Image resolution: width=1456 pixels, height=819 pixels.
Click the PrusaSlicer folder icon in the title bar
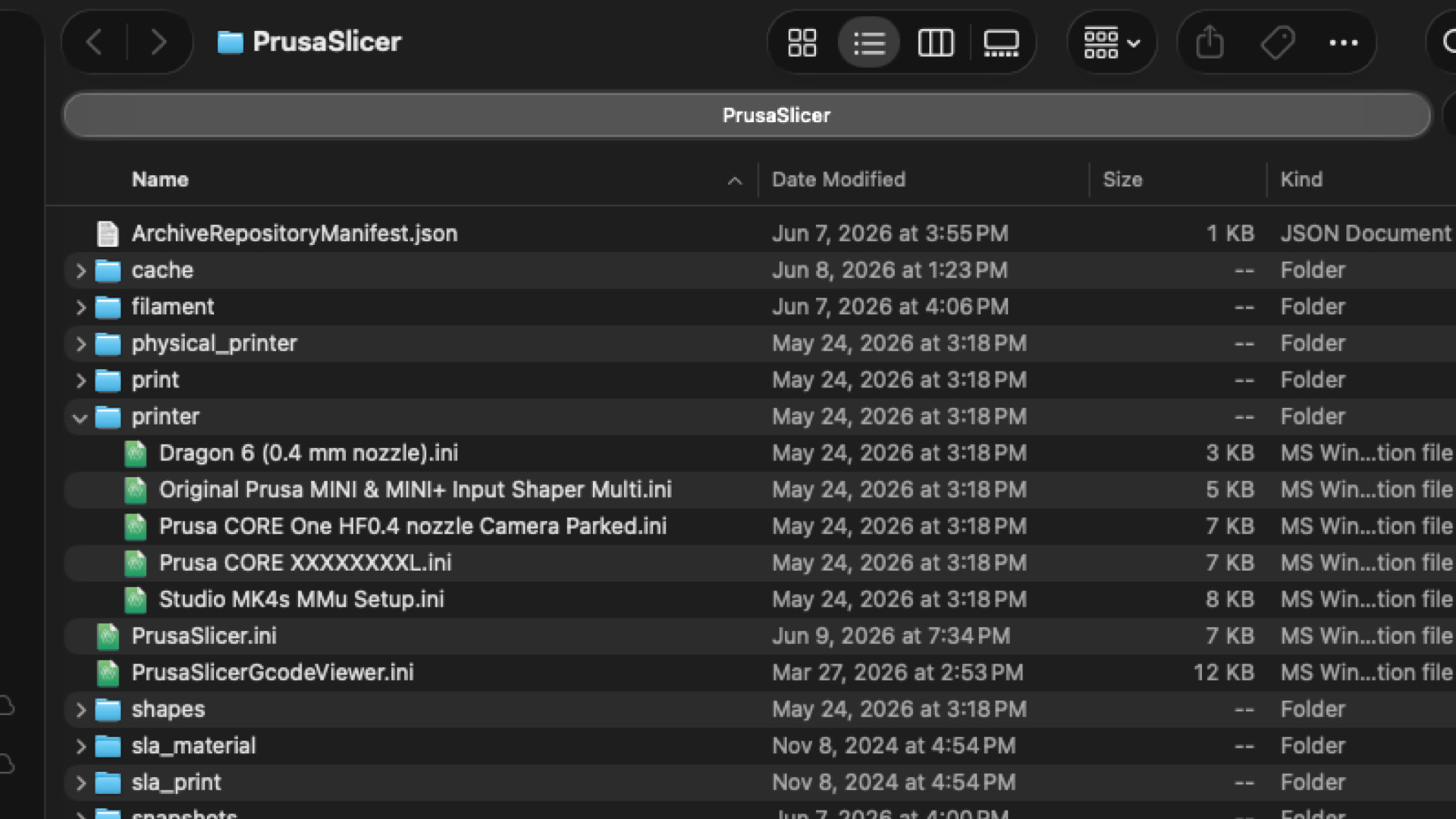[230, 42]
